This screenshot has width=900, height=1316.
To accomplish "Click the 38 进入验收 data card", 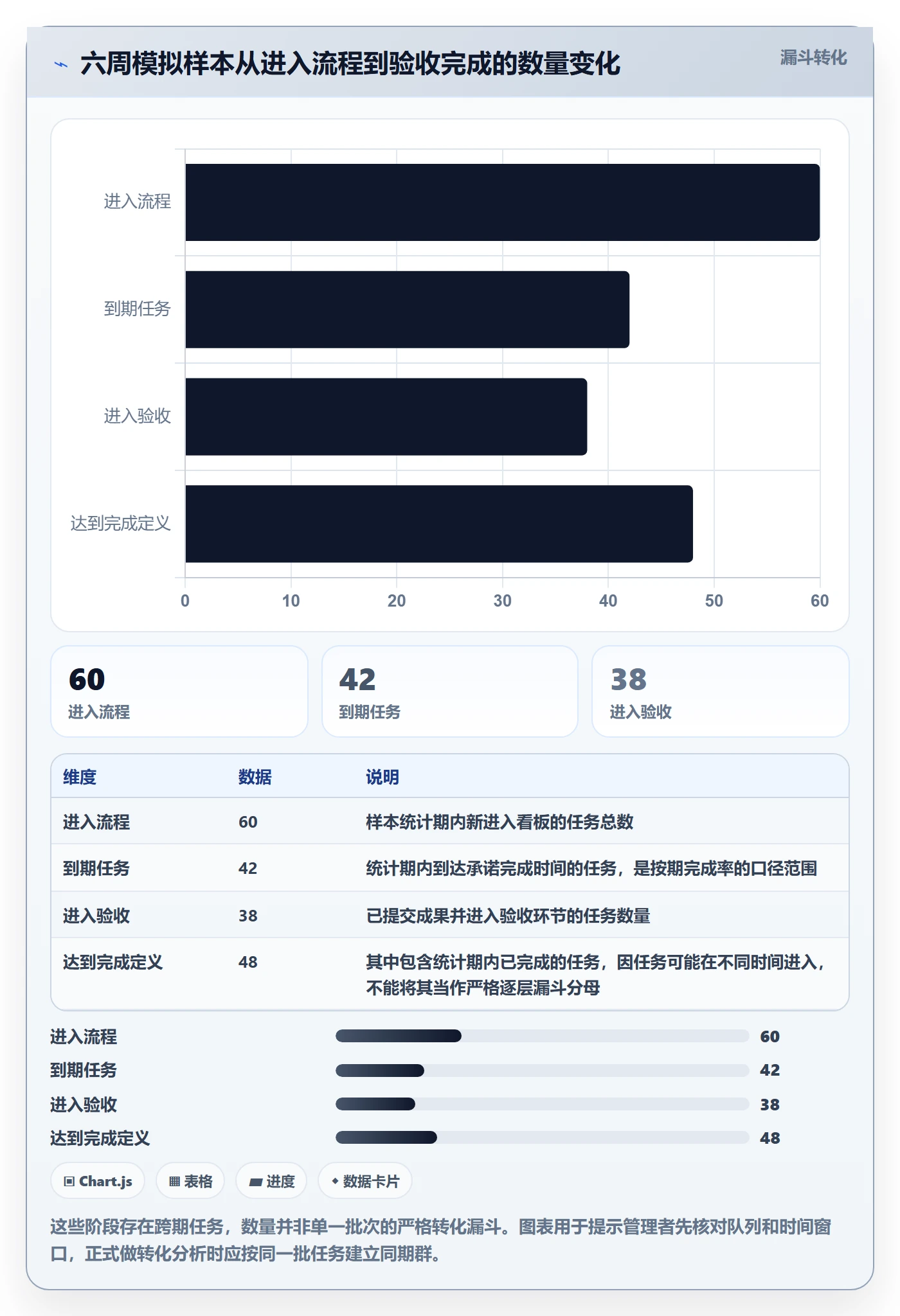I will click(721, 691).
